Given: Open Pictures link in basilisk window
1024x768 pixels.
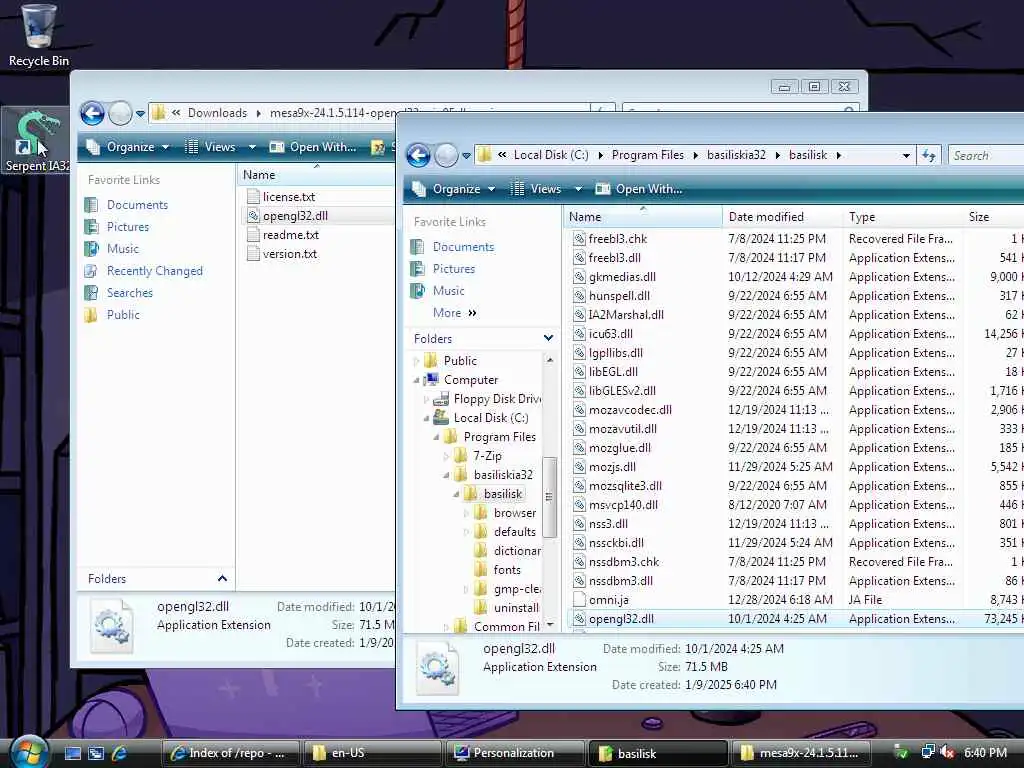Looking at the screenshot, I should point(454,268).
